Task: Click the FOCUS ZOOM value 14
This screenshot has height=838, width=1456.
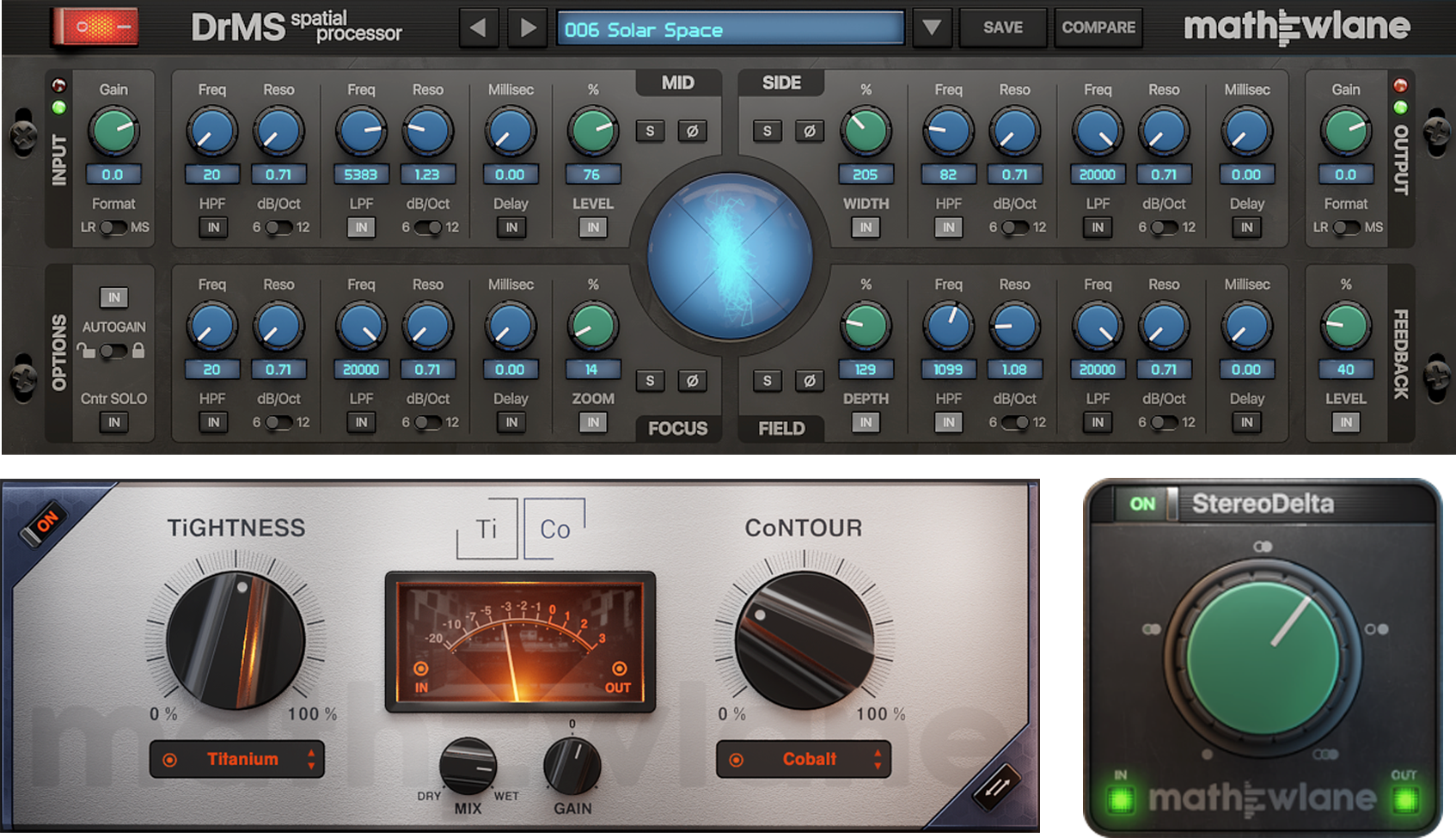Action: [592, 370]
